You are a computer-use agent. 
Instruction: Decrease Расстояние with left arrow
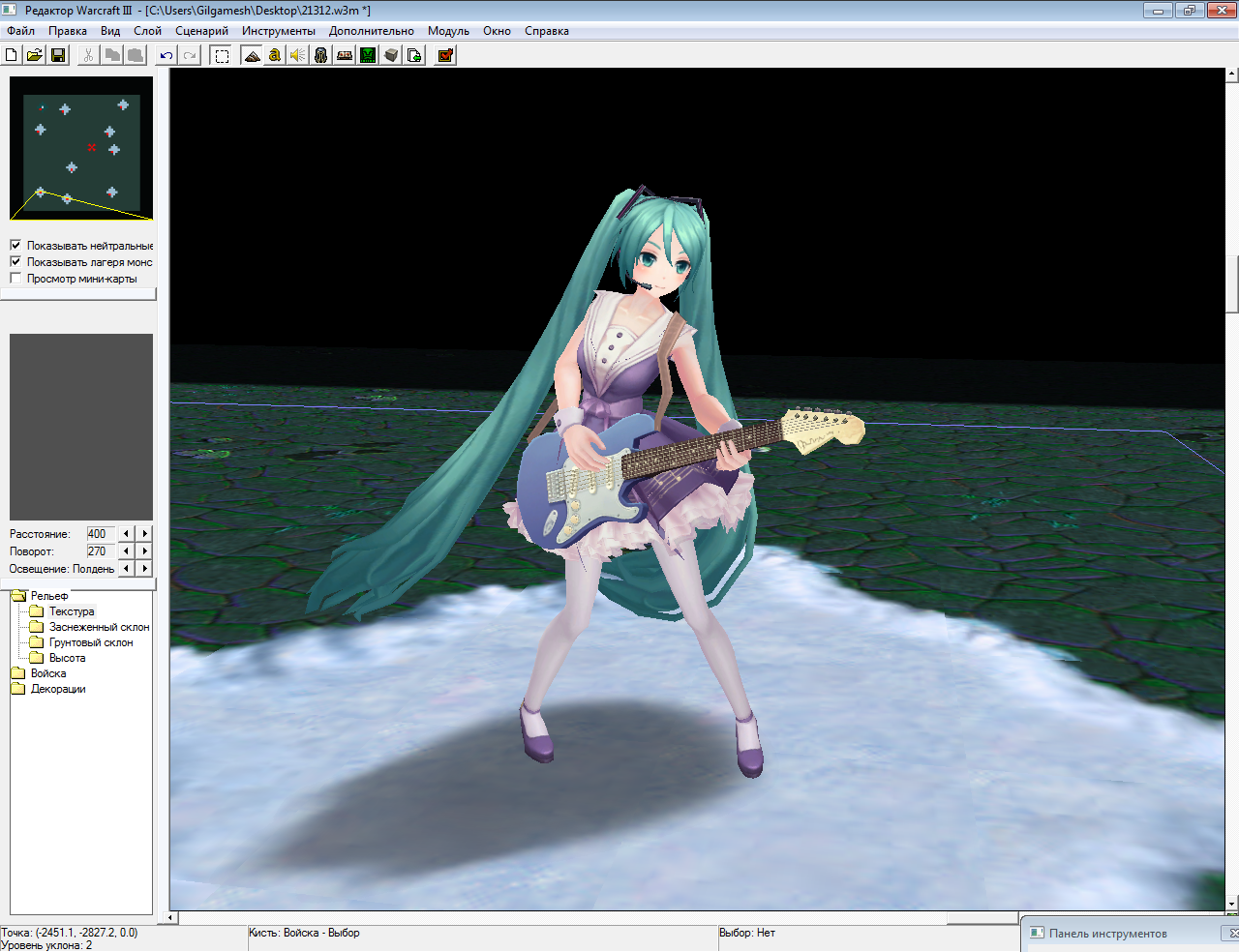126,534
